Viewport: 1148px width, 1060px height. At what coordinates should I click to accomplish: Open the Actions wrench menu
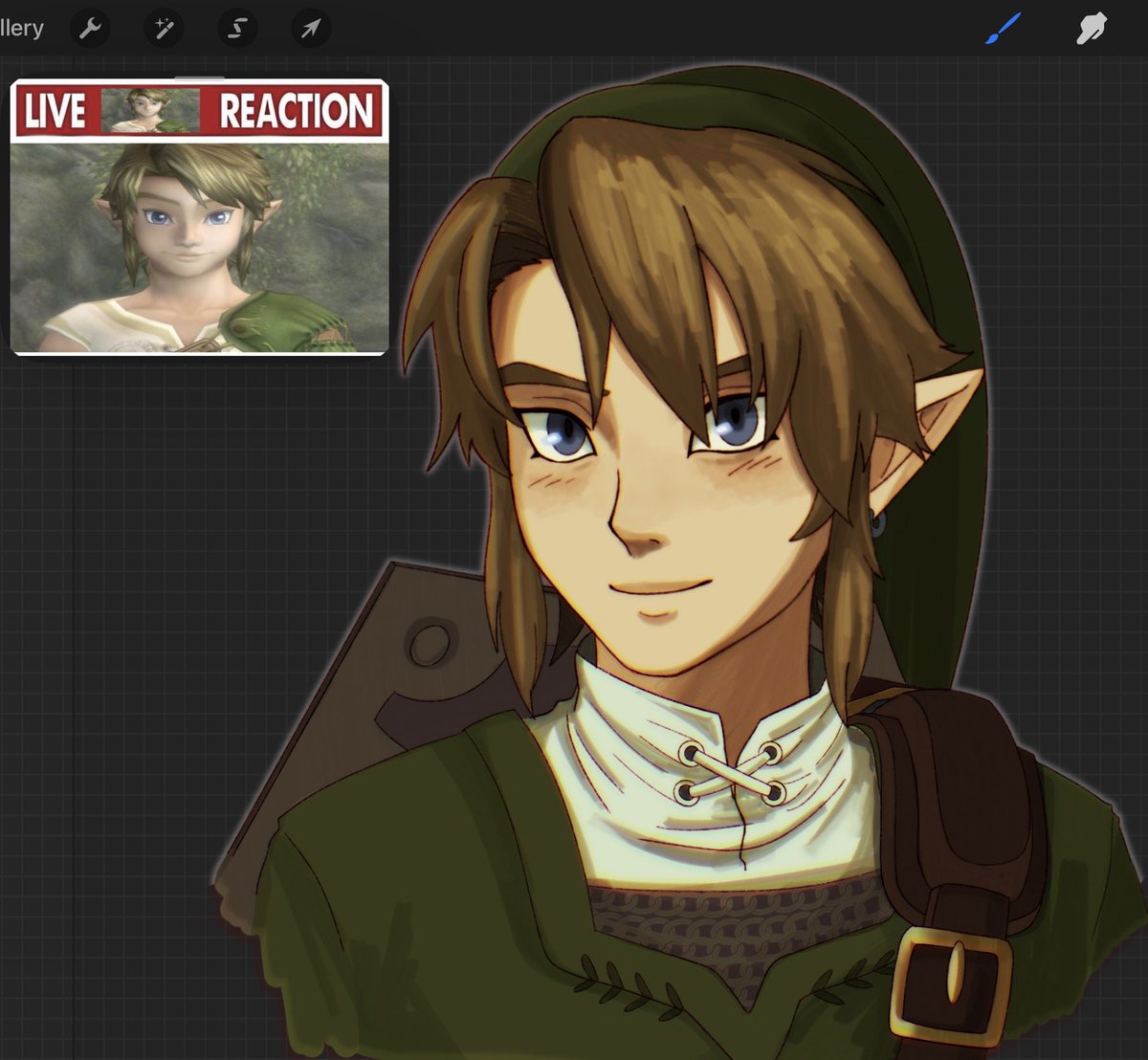tap(90, 28)
